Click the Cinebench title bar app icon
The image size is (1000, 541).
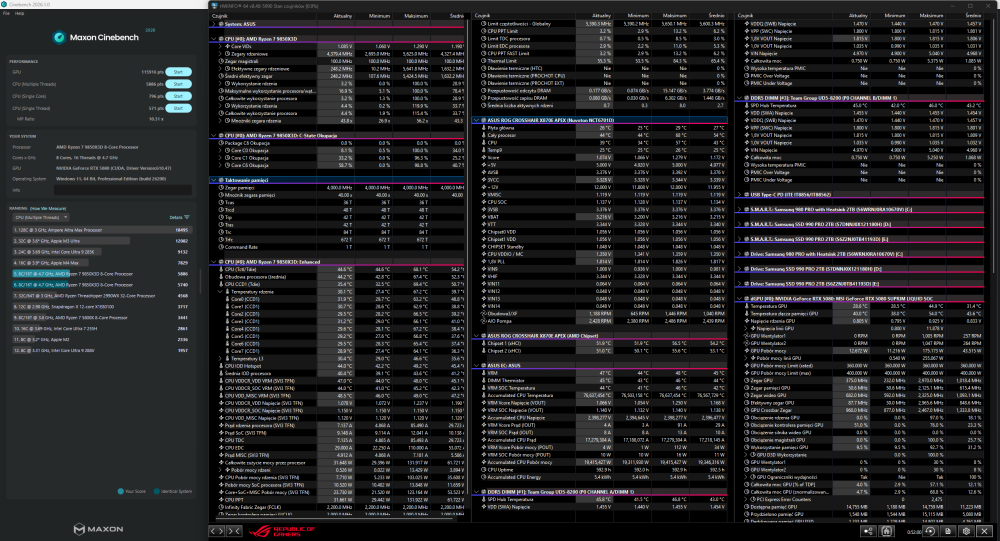(5, 4)
